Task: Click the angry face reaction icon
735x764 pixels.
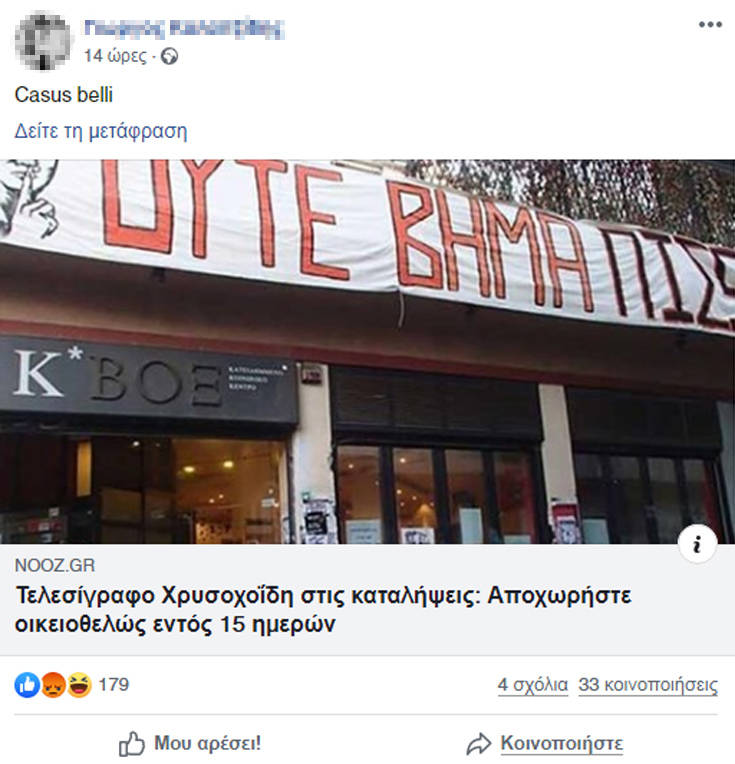Action: click(53, 685)
